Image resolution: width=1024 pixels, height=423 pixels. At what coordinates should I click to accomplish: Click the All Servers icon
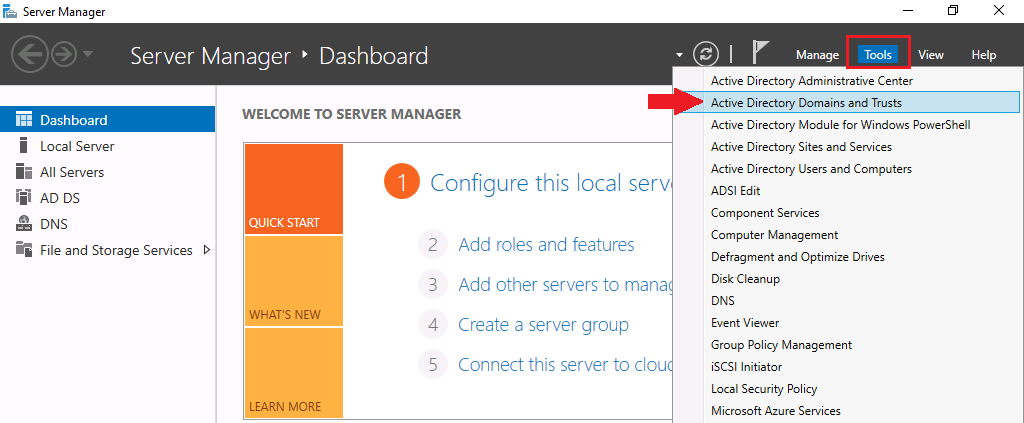tap(24, 172)
